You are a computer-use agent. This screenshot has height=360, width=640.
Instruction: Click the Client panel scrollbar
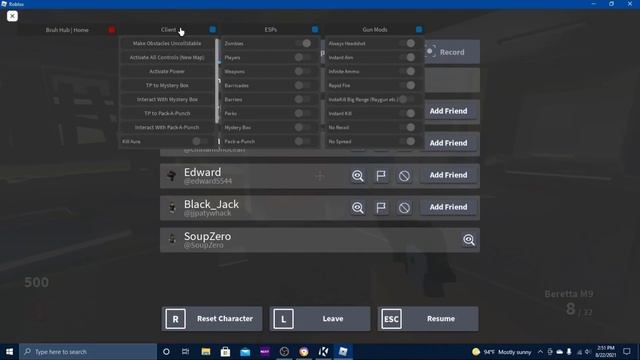click(x=217, y=80)
